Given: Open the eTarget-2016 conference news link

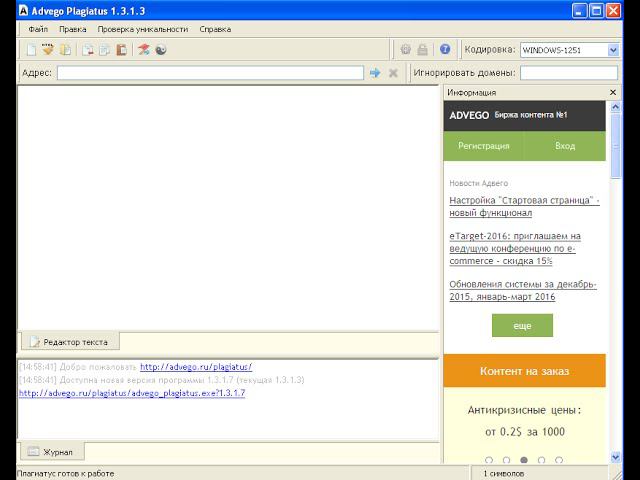Looking at the screenshot, I should (x=515, y=248).
